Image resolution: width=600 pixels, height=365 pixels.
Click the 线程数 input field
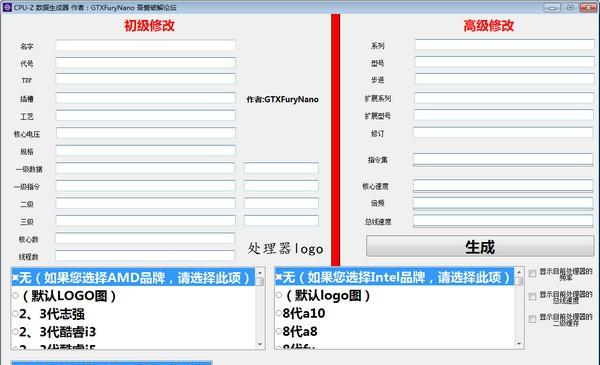coord(145,256)
